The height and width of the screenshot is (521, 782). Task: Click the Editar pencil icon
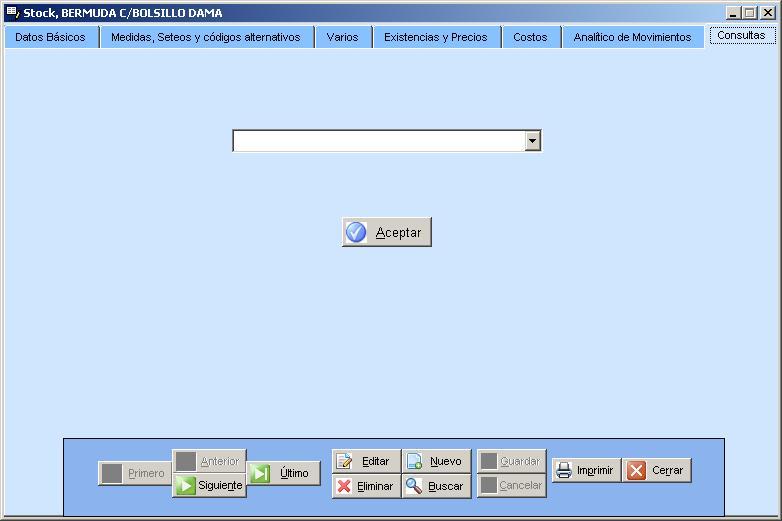345,461
